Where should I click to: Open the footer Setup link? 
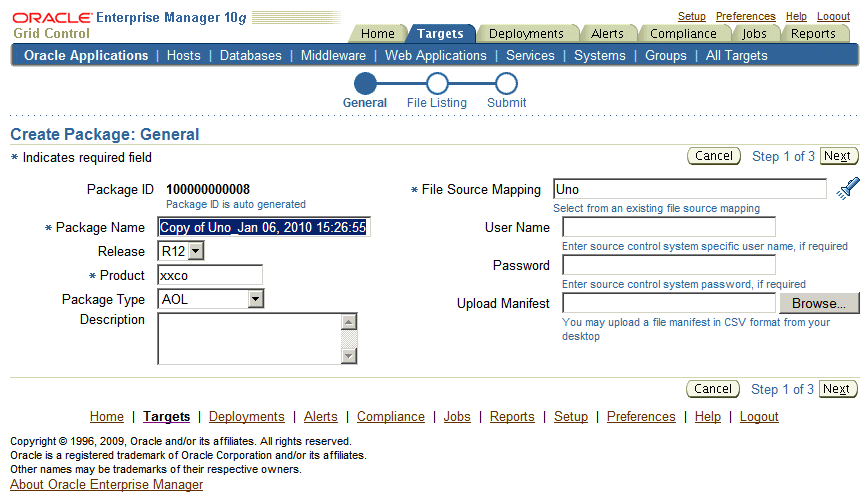pyautogui.click(x=571, y=417)
